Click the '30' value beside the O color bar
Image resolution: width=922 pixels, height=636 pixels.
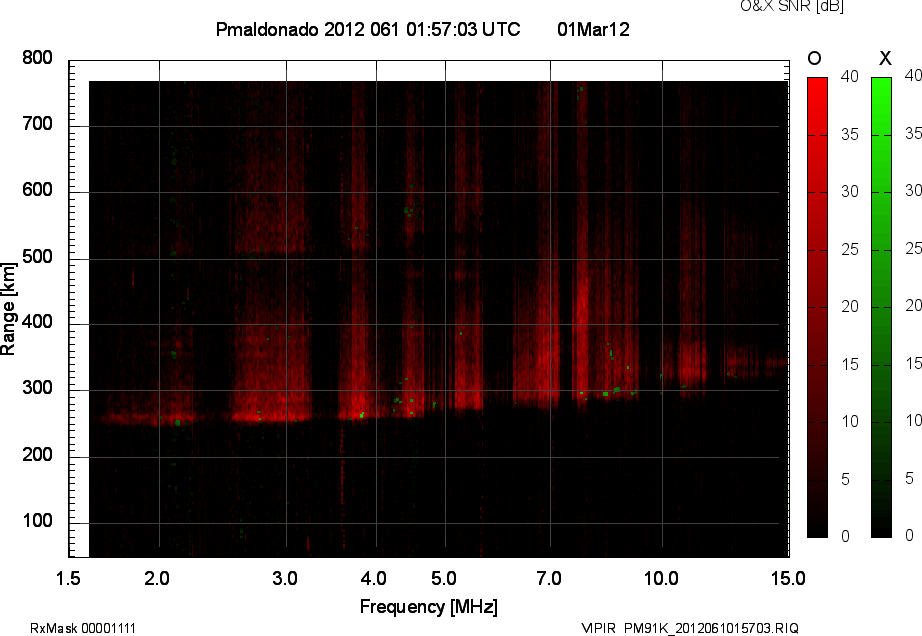850,192
